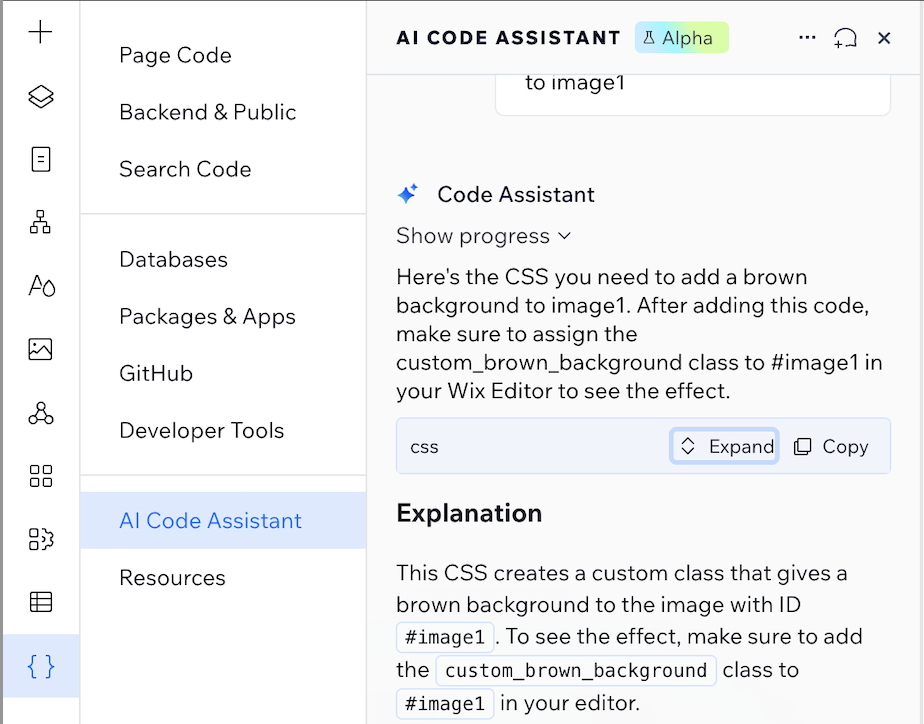Expand Show progress dropdown
The width and height of the screenshot is (924, 724).
[483, 236]
